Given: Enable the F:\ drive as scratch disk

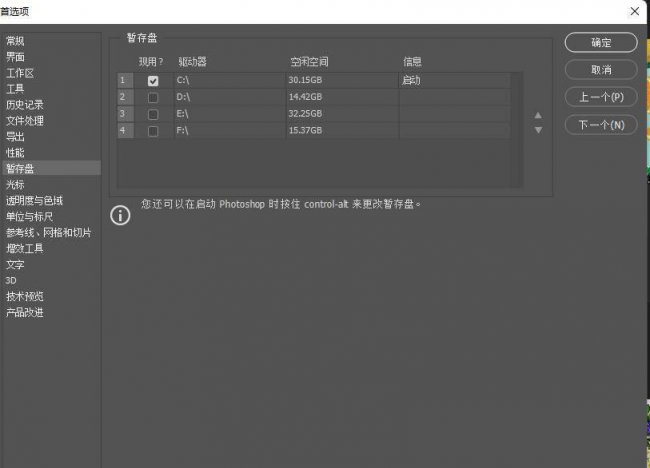Looking at the screenshot, I should click(x=153, y=131).
